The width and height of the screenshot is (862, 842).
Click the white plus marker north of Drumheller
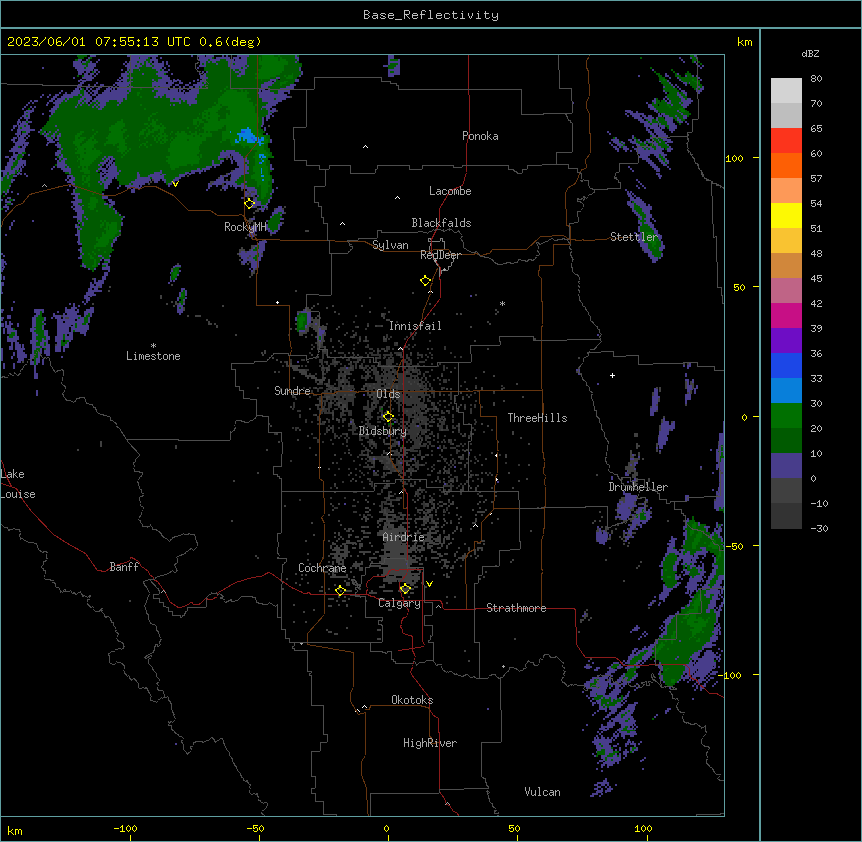612,375
